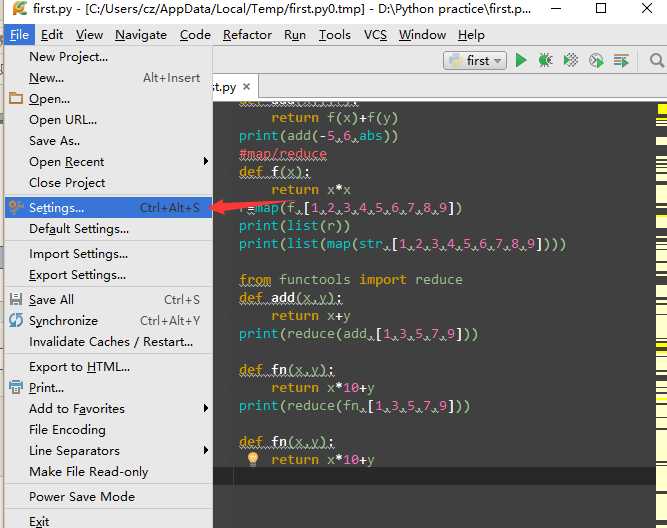667x528 pixels.
Task: Click the Debug bug icon
Action: pyautogui.click(x=545, y=60)
